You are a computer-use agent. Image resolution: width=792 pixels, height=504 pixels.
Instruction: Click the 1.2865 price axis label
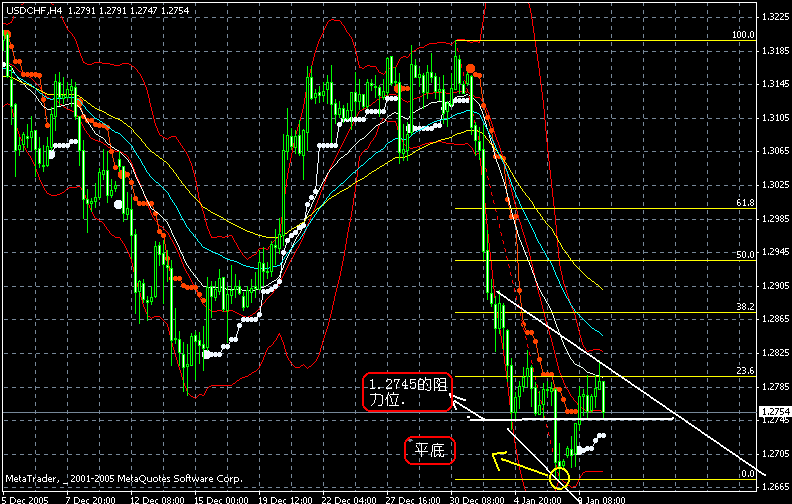pos(775,319)
